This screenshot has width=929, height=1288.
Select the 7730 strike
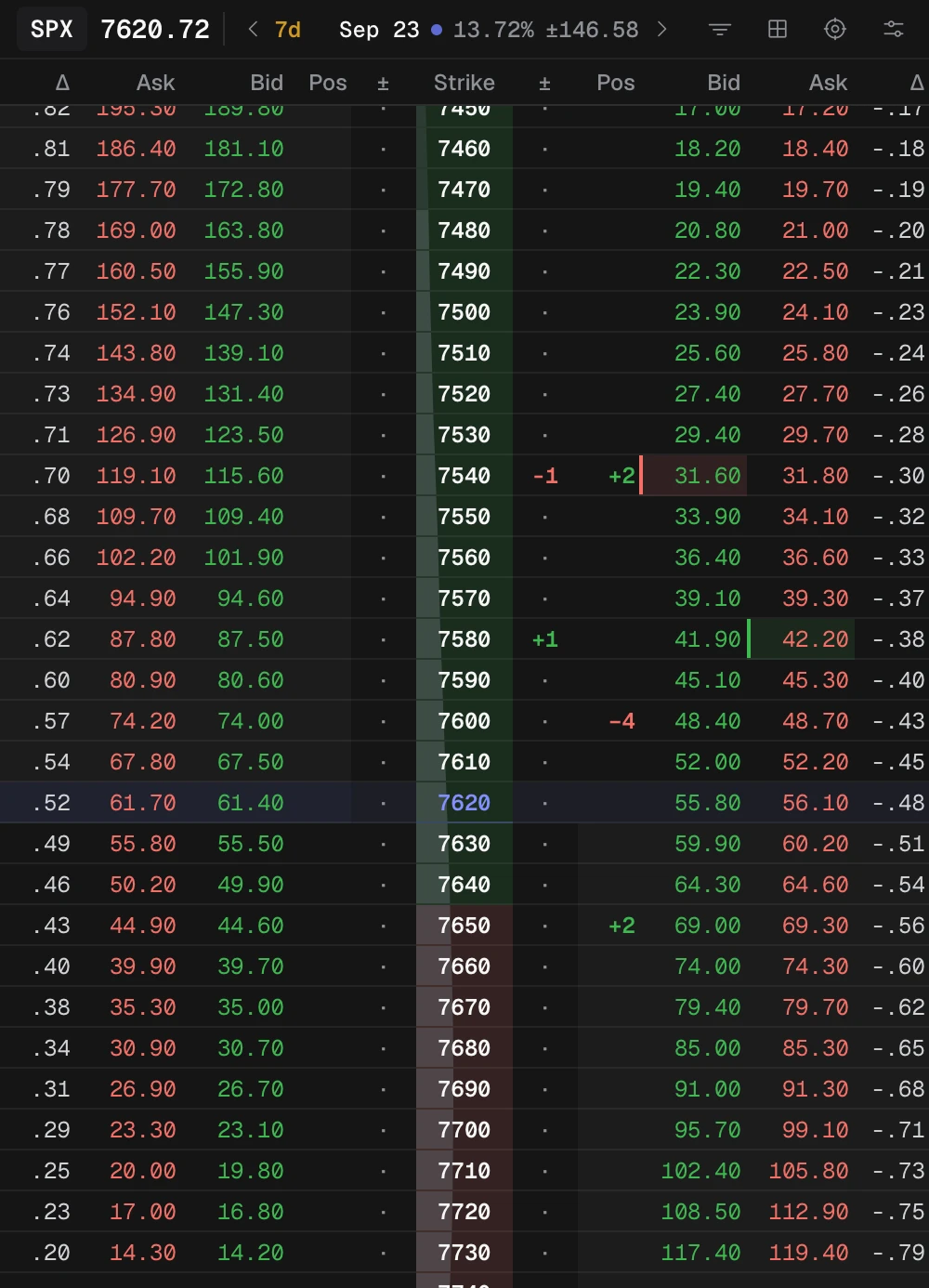[464, 1253]
